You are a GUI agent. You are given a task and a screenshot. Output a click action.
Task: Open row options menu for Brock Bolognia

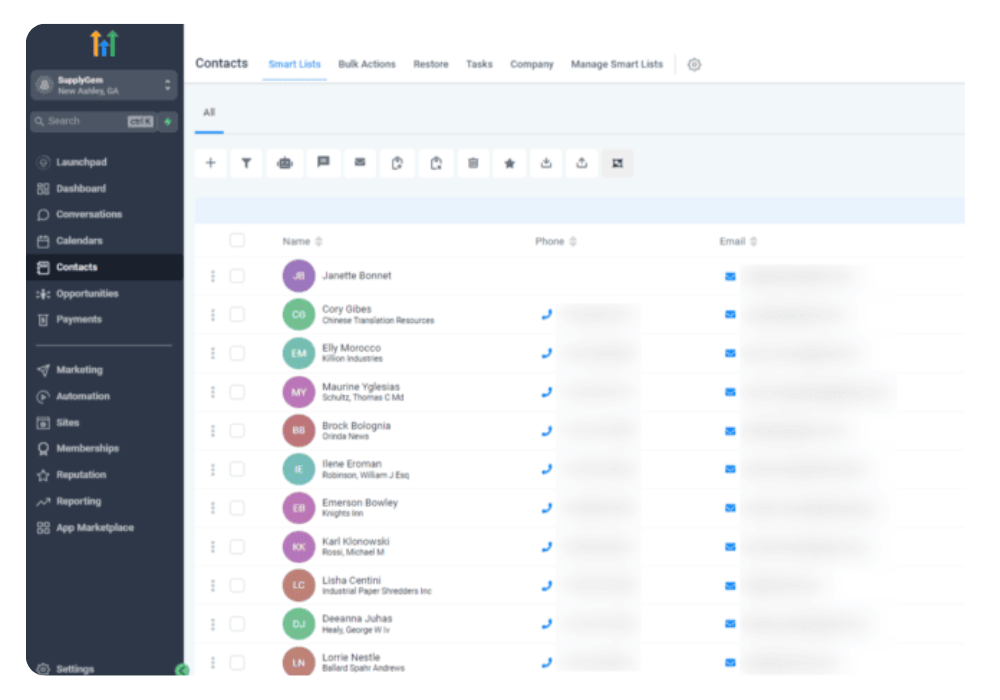[213, 431]
